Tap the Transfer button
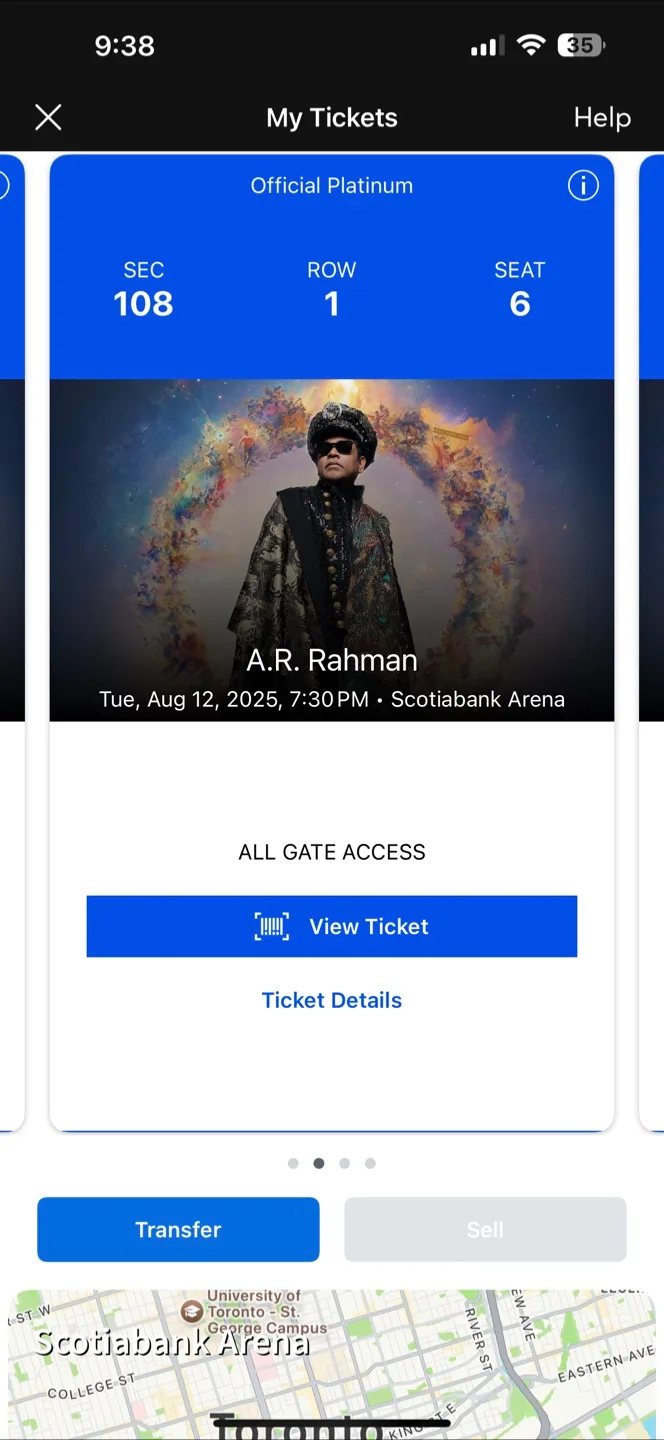Image resolution: width=664 pixels, height=1440 pixels. pos(178,1229)
